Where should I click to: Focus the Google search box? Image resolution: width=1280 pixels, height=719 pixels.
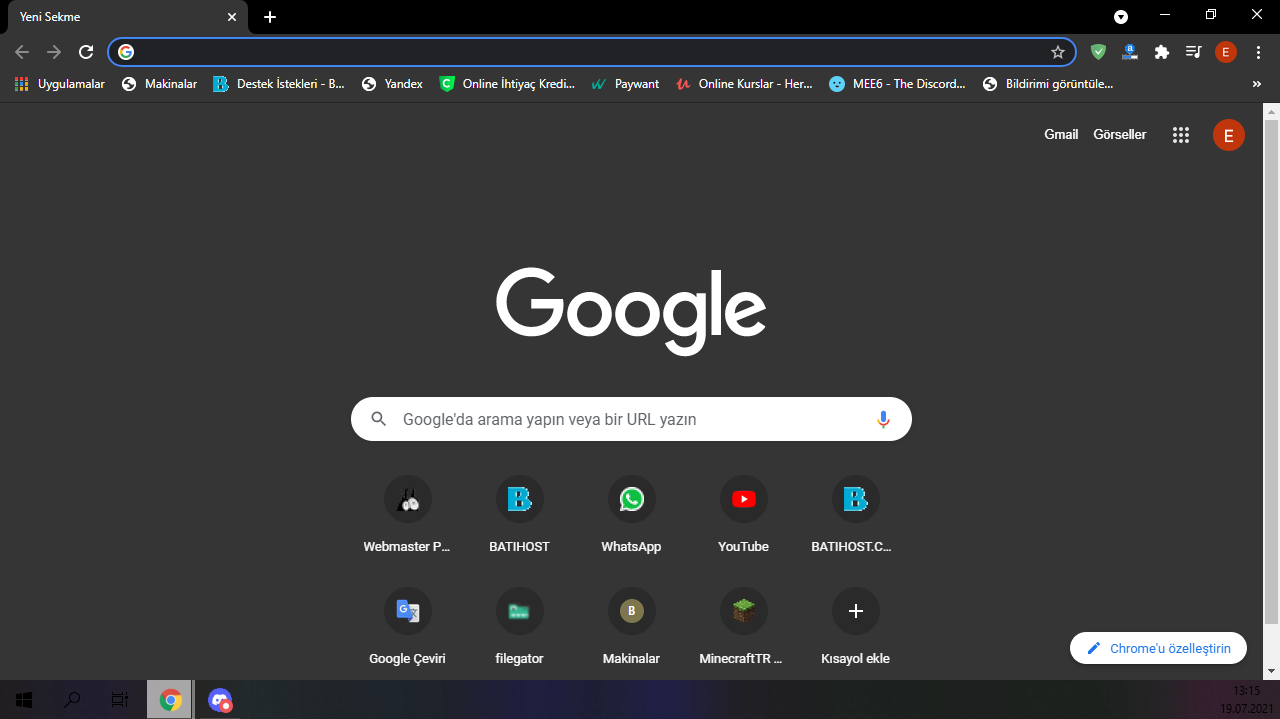coord(631,419)
